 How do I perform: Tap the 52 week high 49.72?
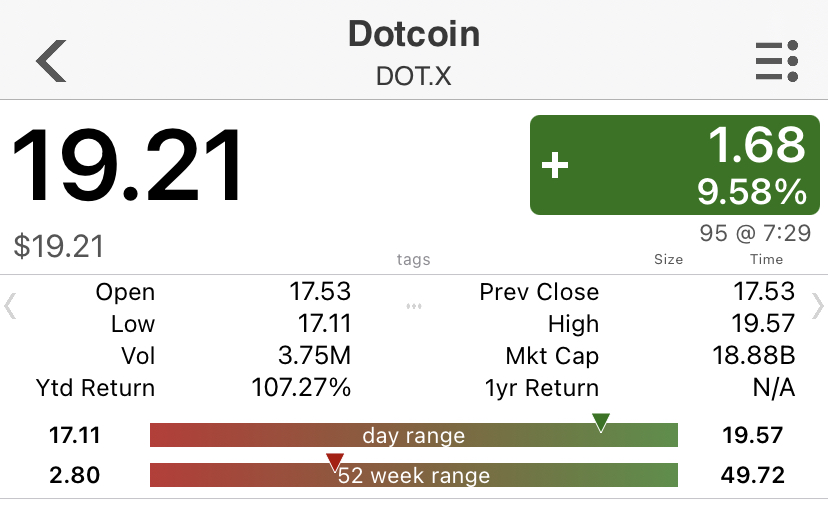(752, 475)
